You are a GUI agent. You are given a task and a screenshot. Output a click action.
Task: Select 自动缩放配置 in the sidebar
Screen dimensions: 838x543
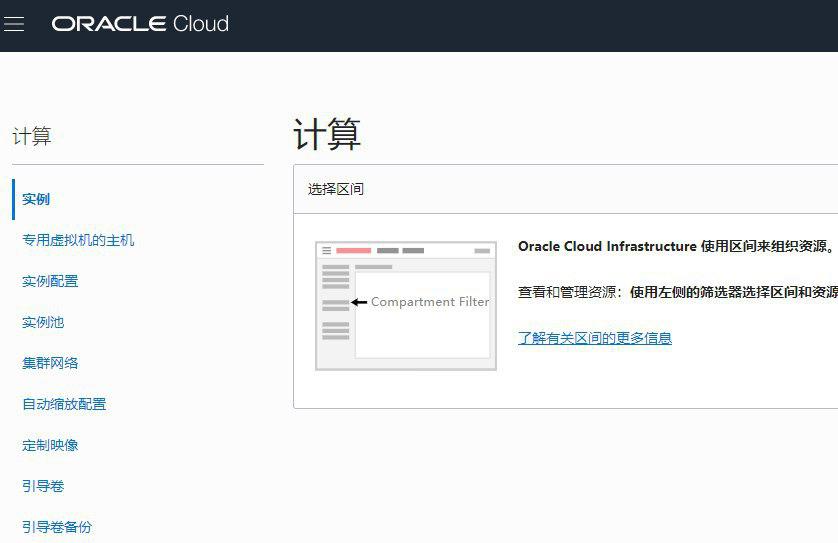tap(64, 404)
